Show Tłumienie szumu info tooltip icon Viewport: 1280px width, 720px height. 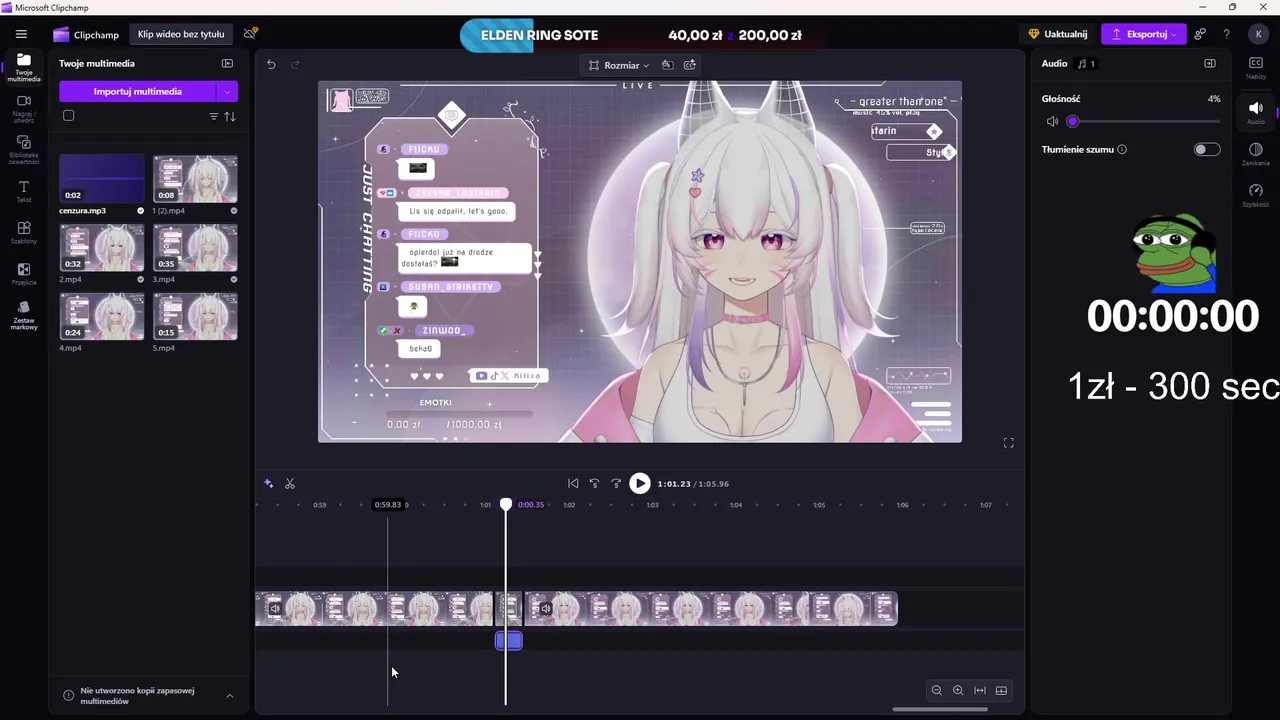pyautogui.click(x=1122, y=149)
